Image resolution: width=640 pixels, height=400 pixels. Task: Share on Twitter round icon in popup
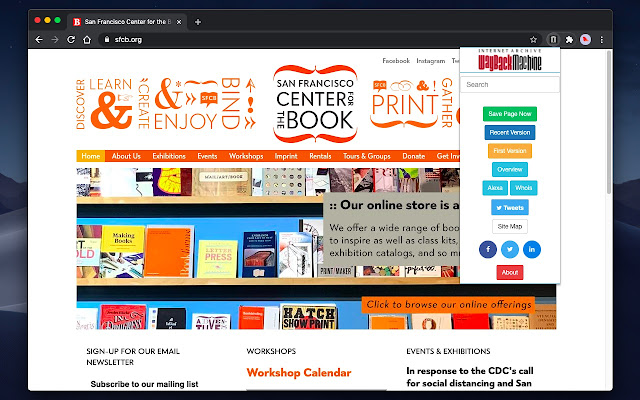click(x=510, y=249)
